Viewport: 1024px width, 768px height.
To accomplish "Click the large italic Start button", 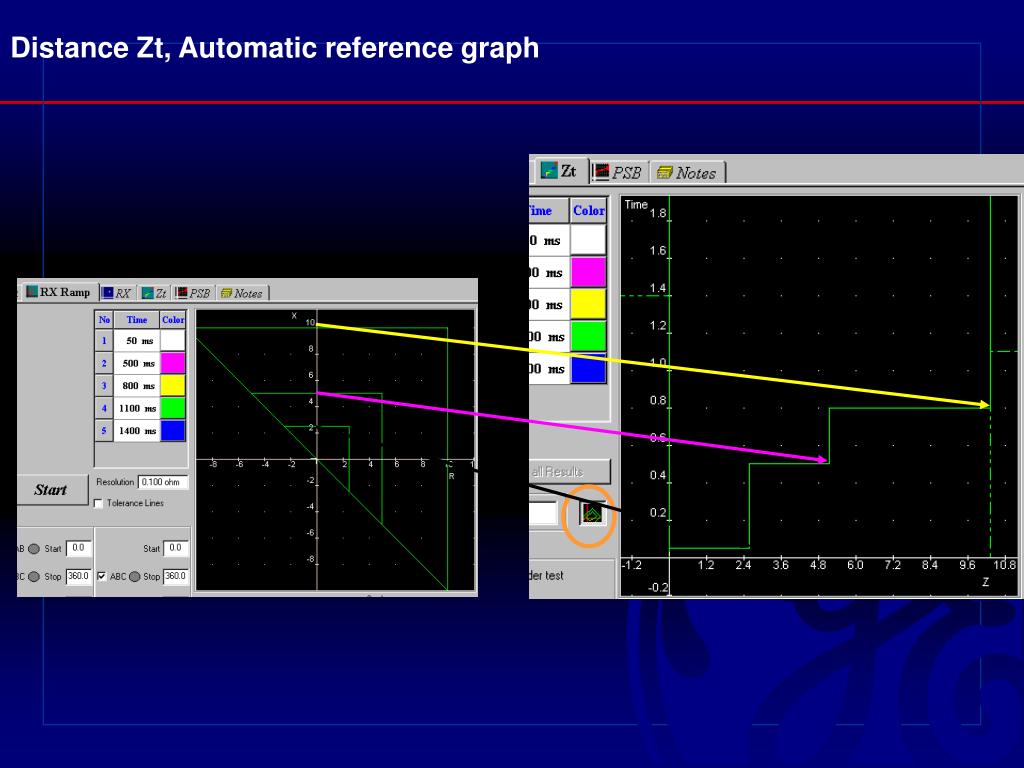I will pos(52,490).
